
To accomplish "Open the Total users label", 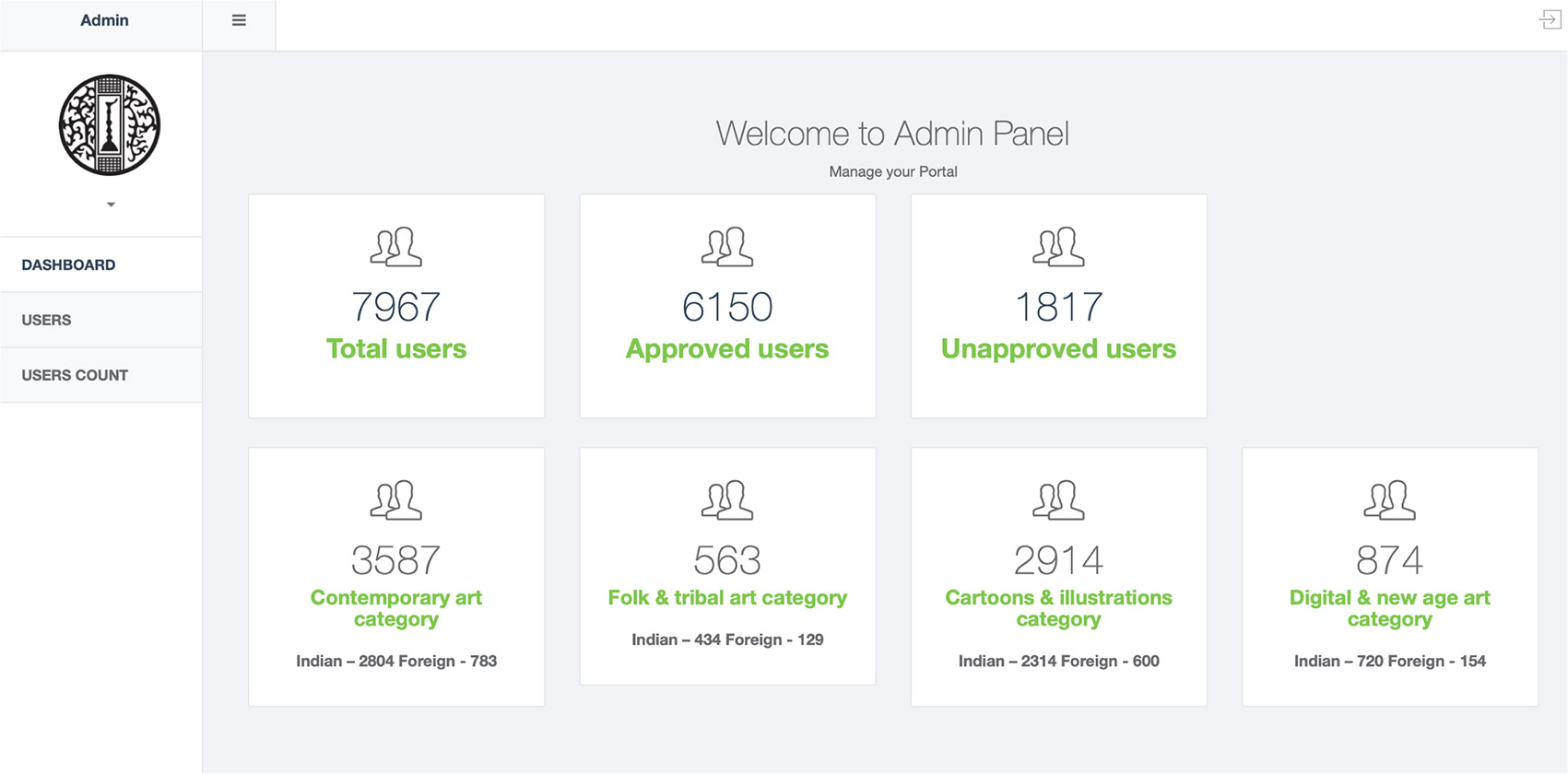I will pos(396,349).
